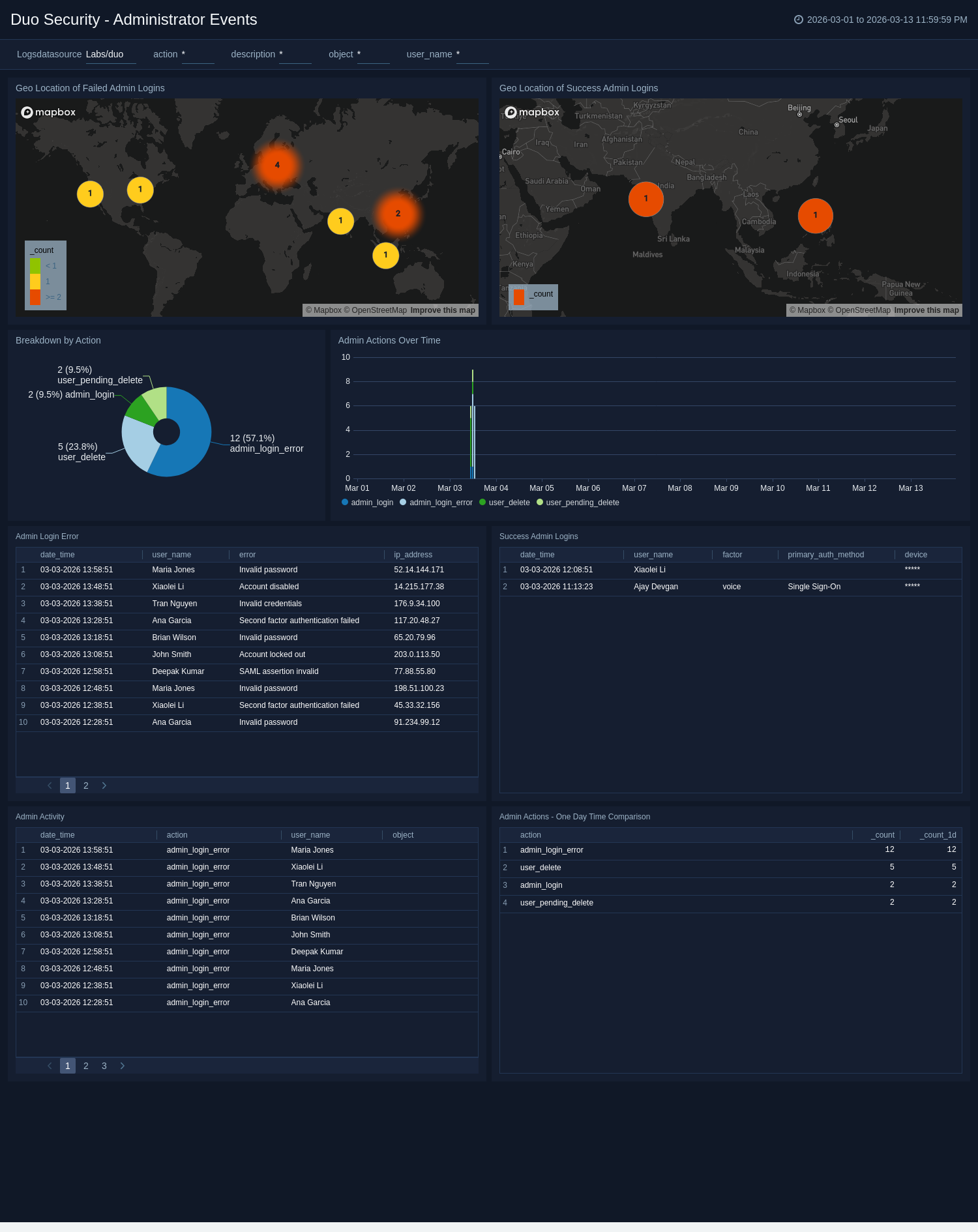Open the Logsdatasource filter set to Labs/duo
Image resolution: width=978 pixels, height=1232 pixels.
(110, 55)
